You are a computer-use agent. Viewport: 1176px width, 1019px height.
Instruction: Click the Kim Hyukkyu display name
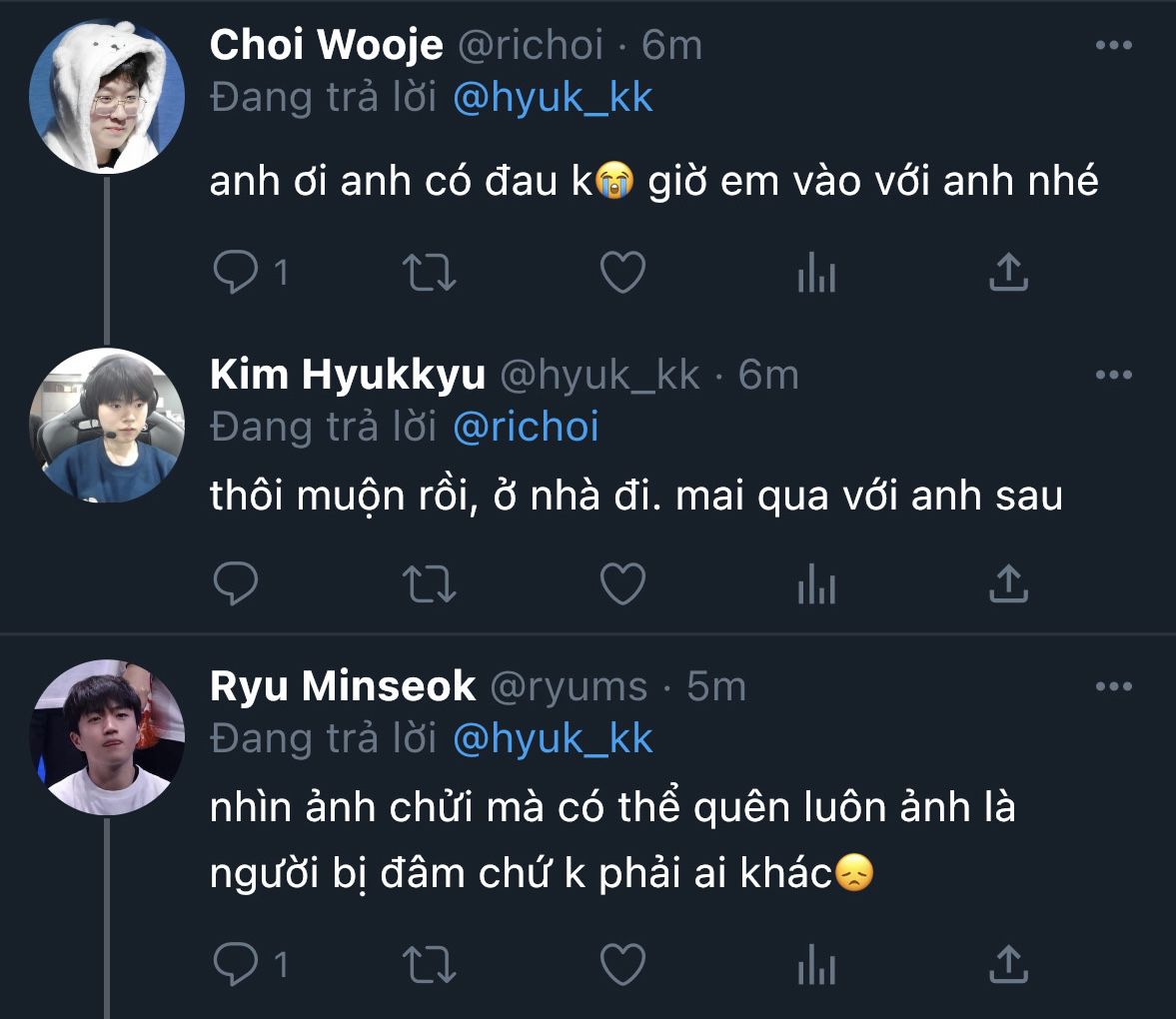[x=348, y=376]
